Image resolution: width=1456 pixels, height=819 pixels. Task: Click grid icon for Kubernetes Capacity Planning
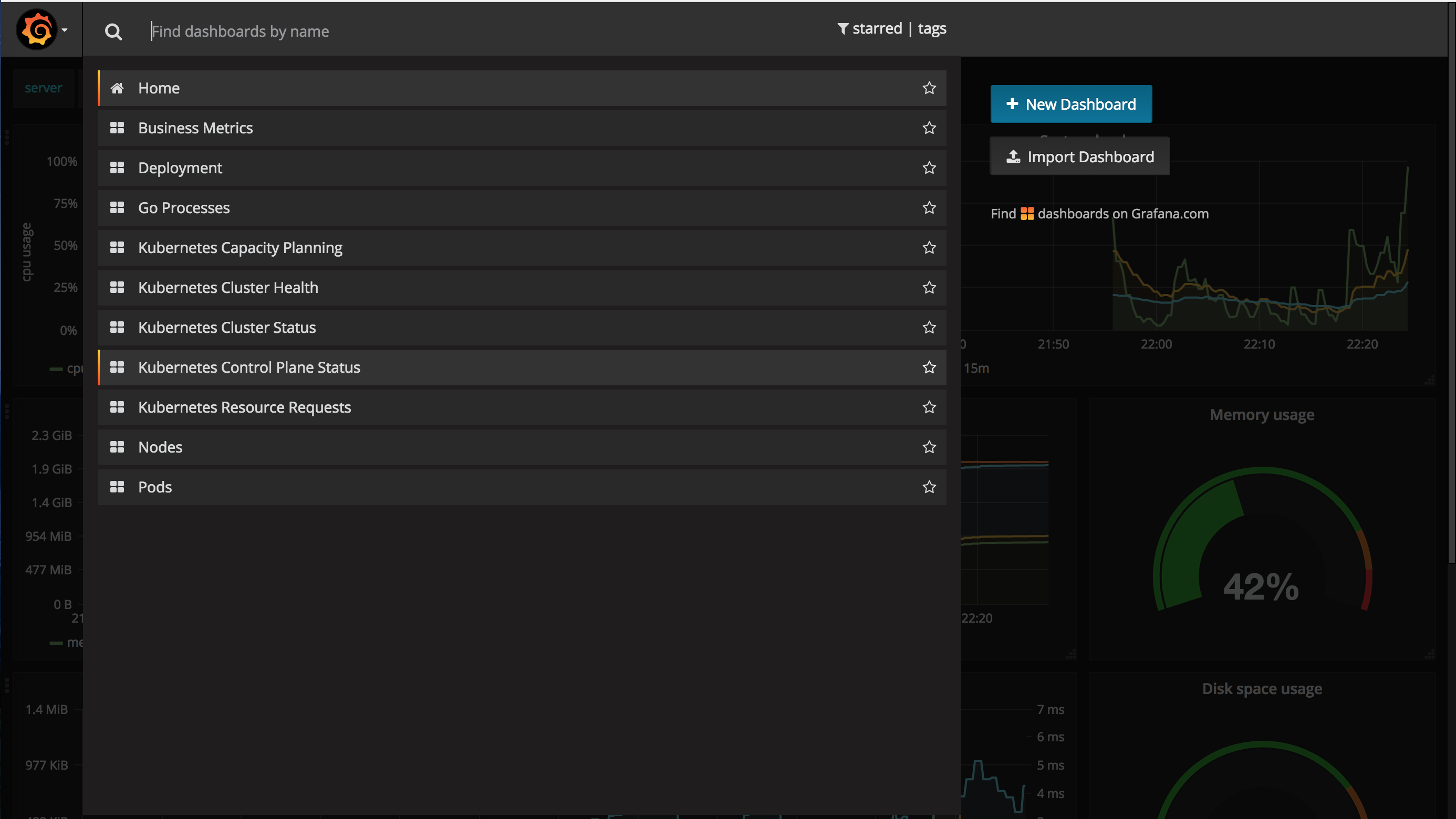[x=117, y=248]
